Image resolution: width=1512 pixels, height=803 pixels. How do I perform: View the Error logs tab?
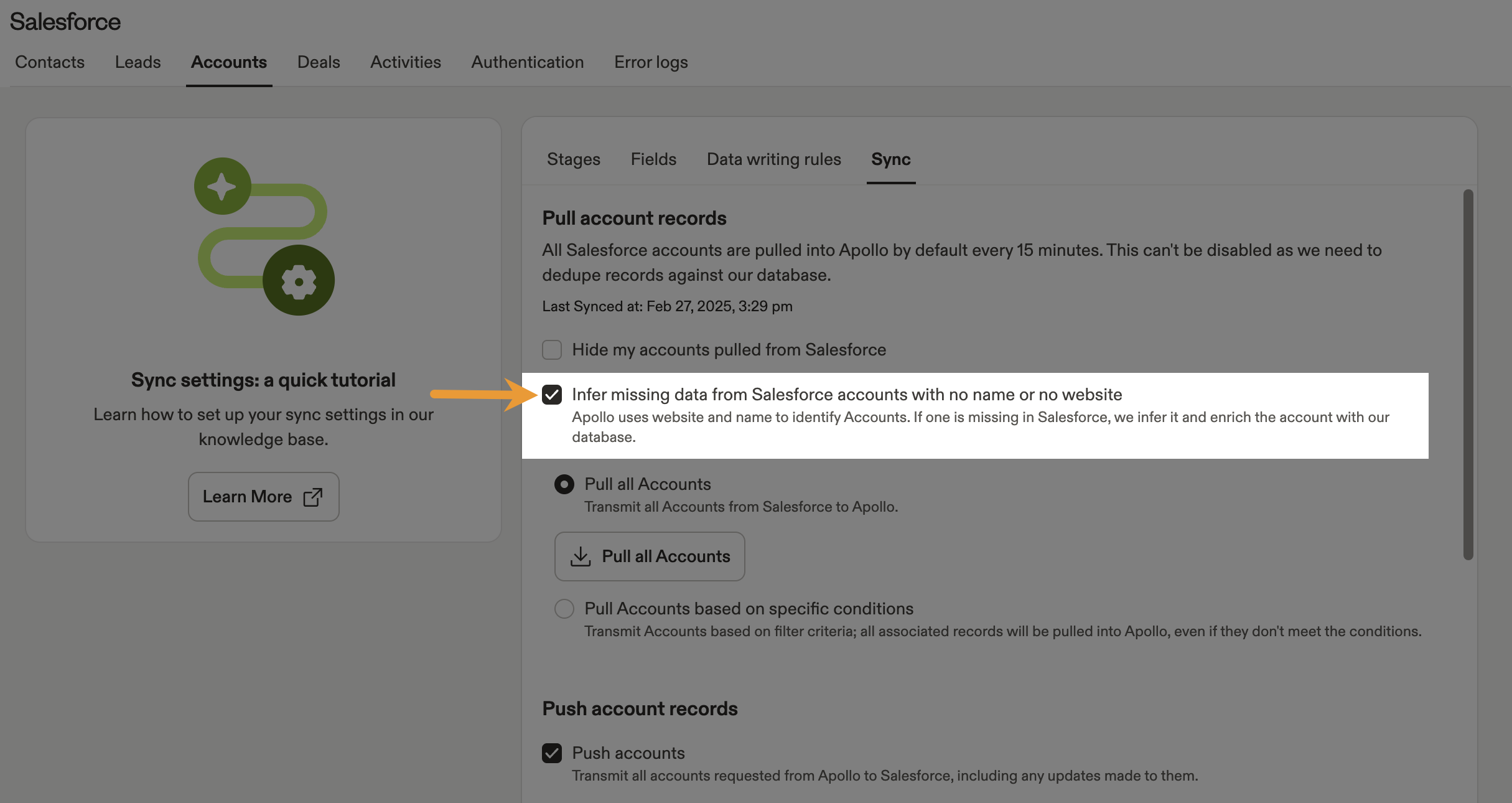coord(651,62)
